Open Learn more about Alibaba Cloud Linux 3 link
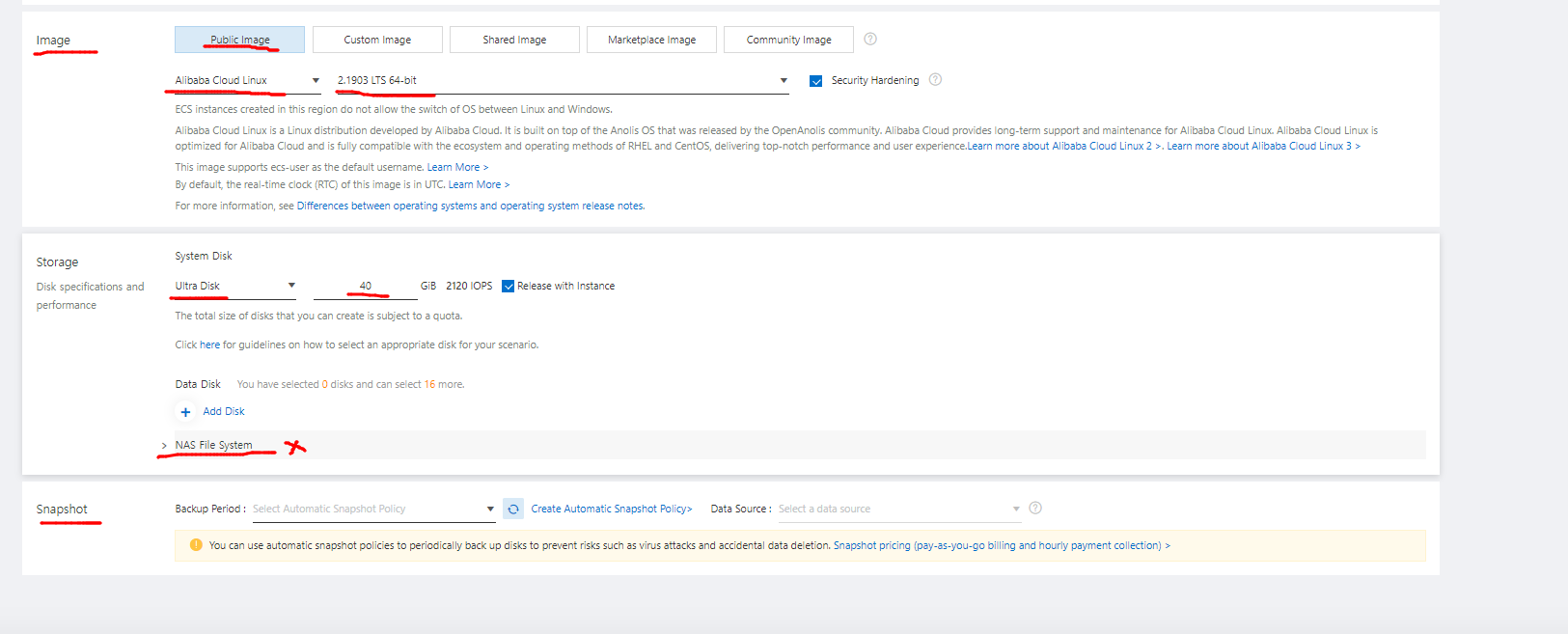The image size is (1568, 634). 1263,146
